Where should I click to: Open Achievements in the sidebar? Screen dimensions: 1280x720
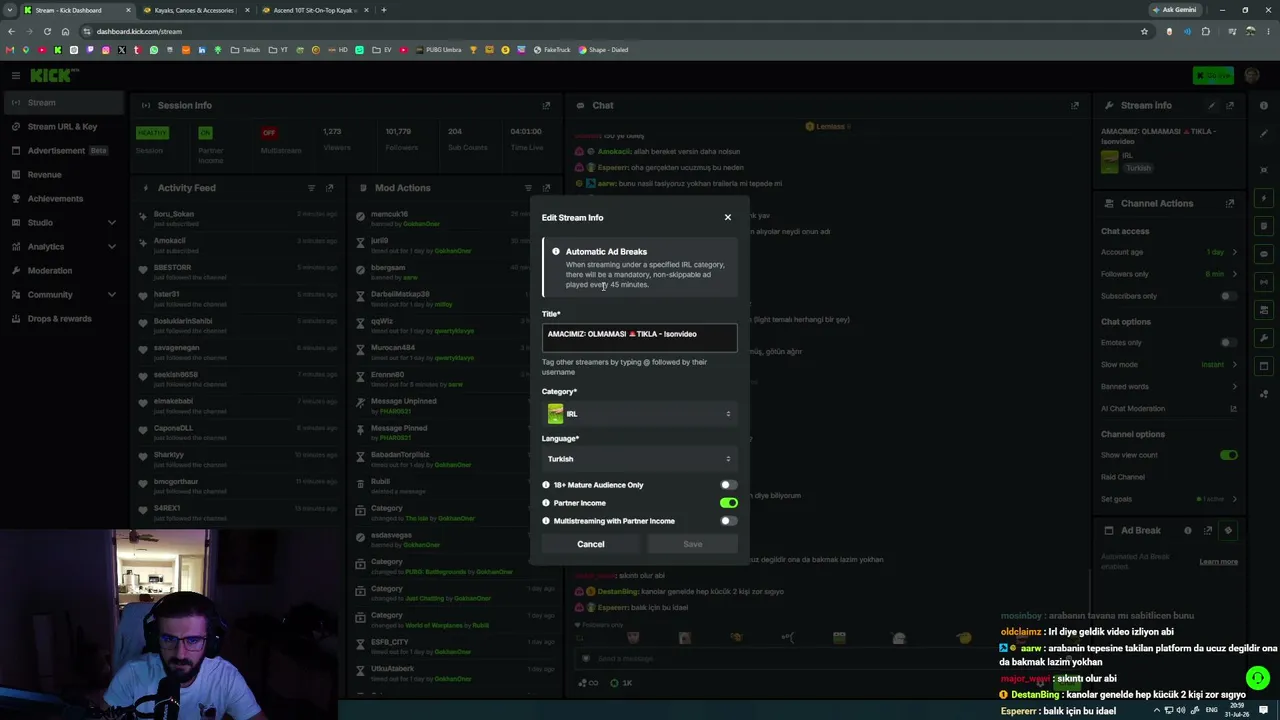click(62, 199)
